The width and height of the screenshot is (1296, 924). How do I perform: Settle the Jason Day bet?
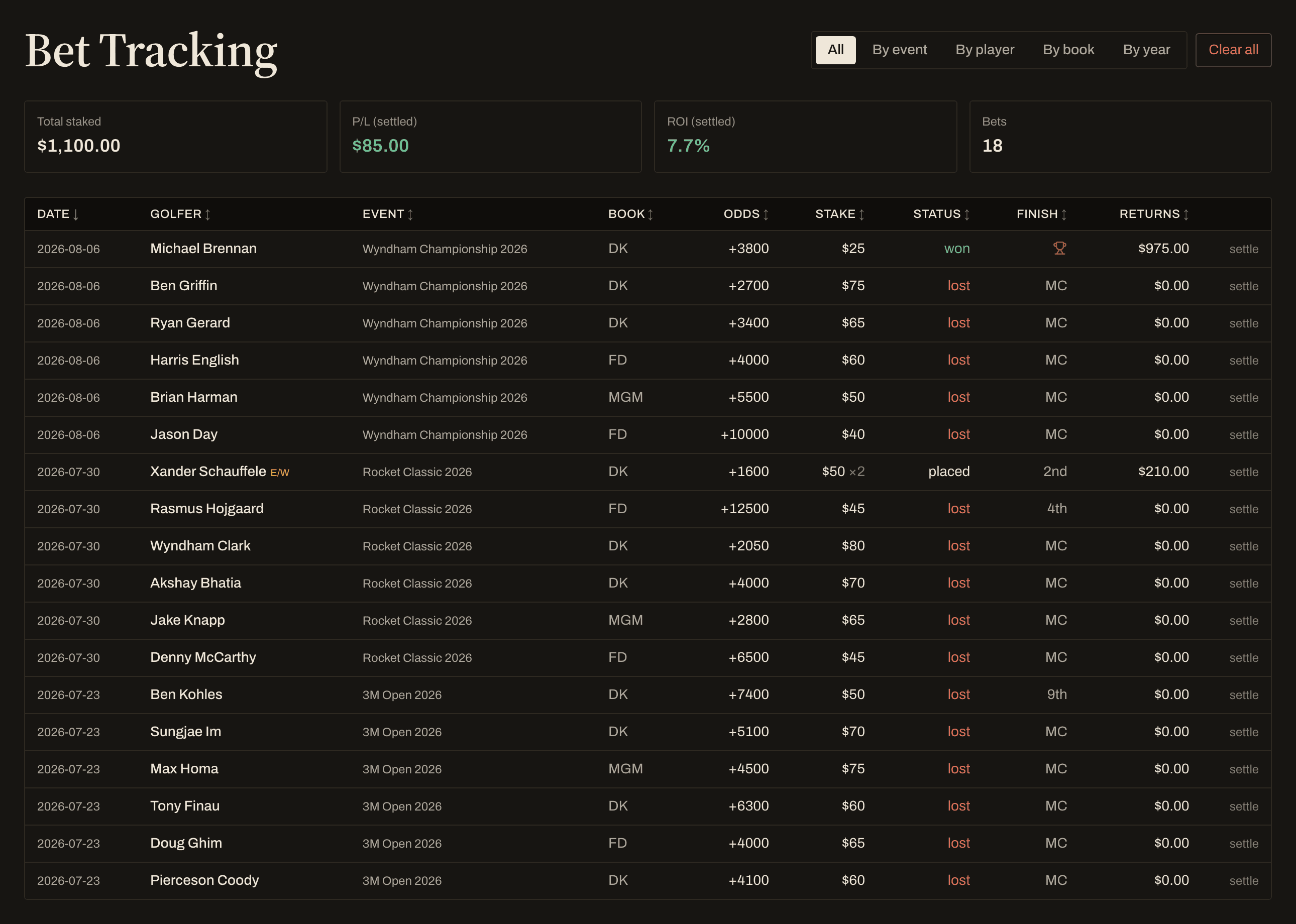point(1244,435)
